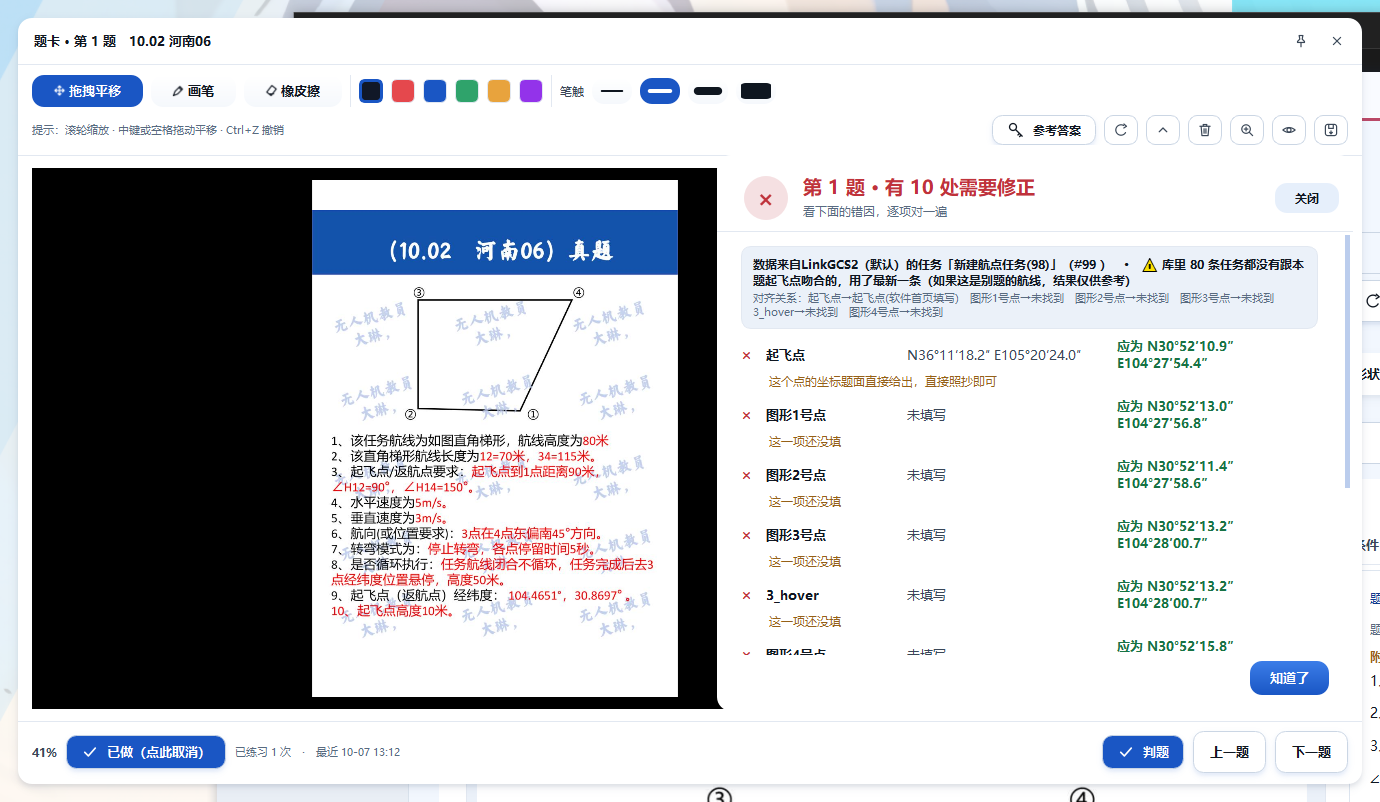Pick the purple color swatch
Image resolution: width=1380 pixels, height=802 pixels.
pyautogui.click(x=531, y=91)
